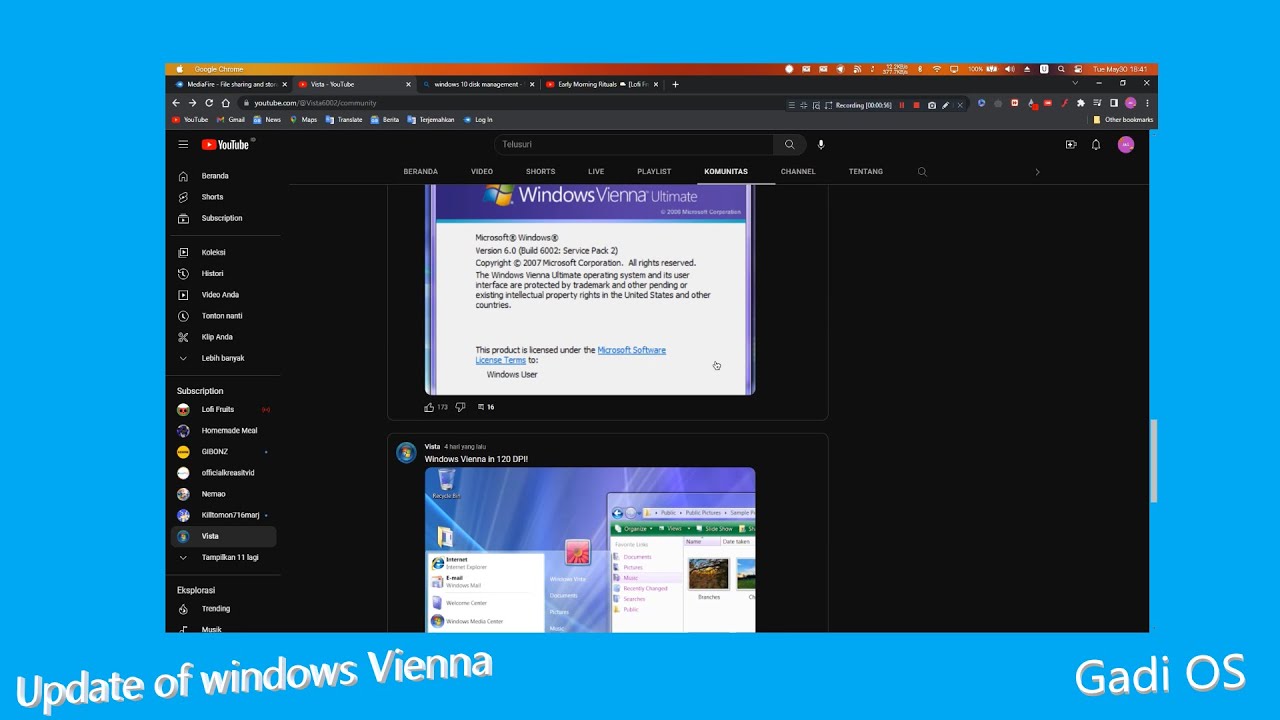Viewport: 1280px width, 720px height.
Task: Switch to the VIDEO tab
Action: click(482, 171)
